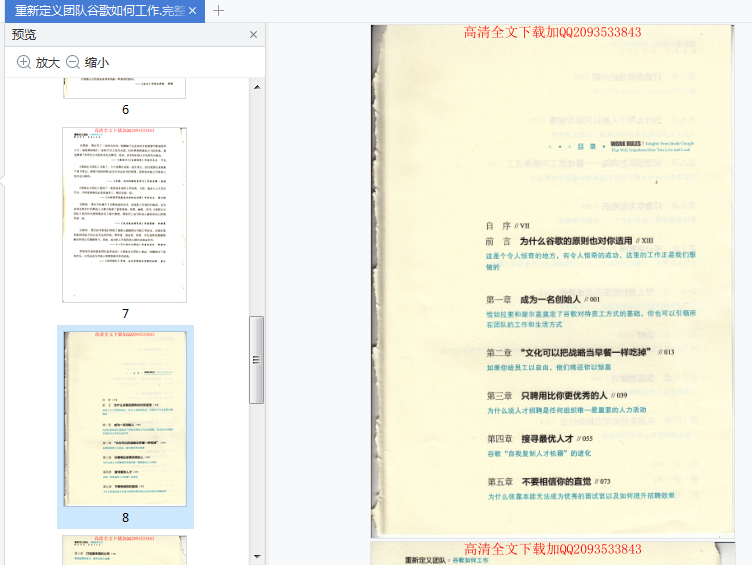Select page 6 thumbnail at top
This screenshot has height=565, width=752.
(x=125, y=88)
